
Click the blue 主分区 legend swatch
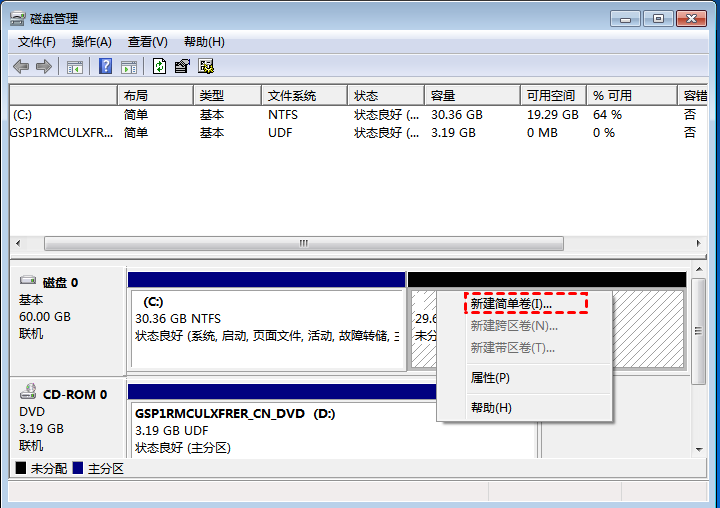tap(78, 468)
